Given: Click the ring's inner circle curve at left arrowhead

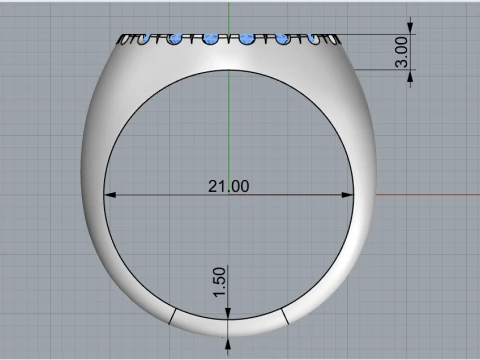Looking at the screenshot, I should pos(105,195).
